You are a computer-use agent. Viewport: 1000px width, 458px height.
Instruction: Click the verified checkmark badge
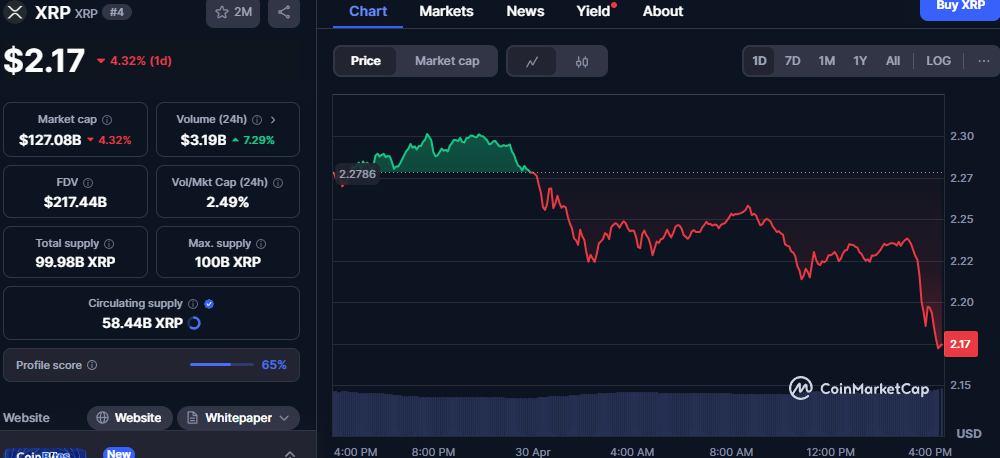209,304
